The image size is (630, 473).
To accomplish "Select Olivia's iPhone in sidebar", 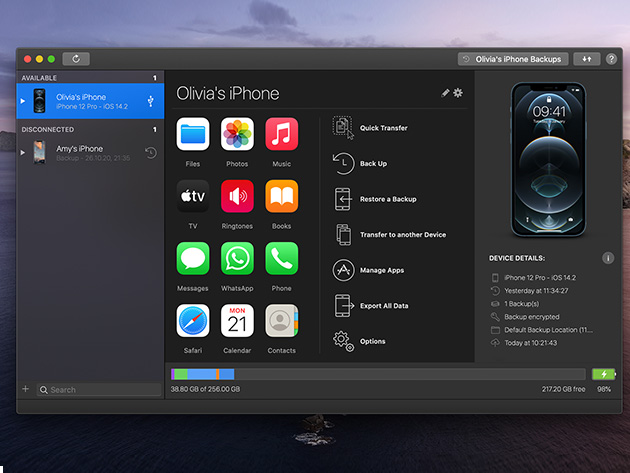I will tap(90, 101).
